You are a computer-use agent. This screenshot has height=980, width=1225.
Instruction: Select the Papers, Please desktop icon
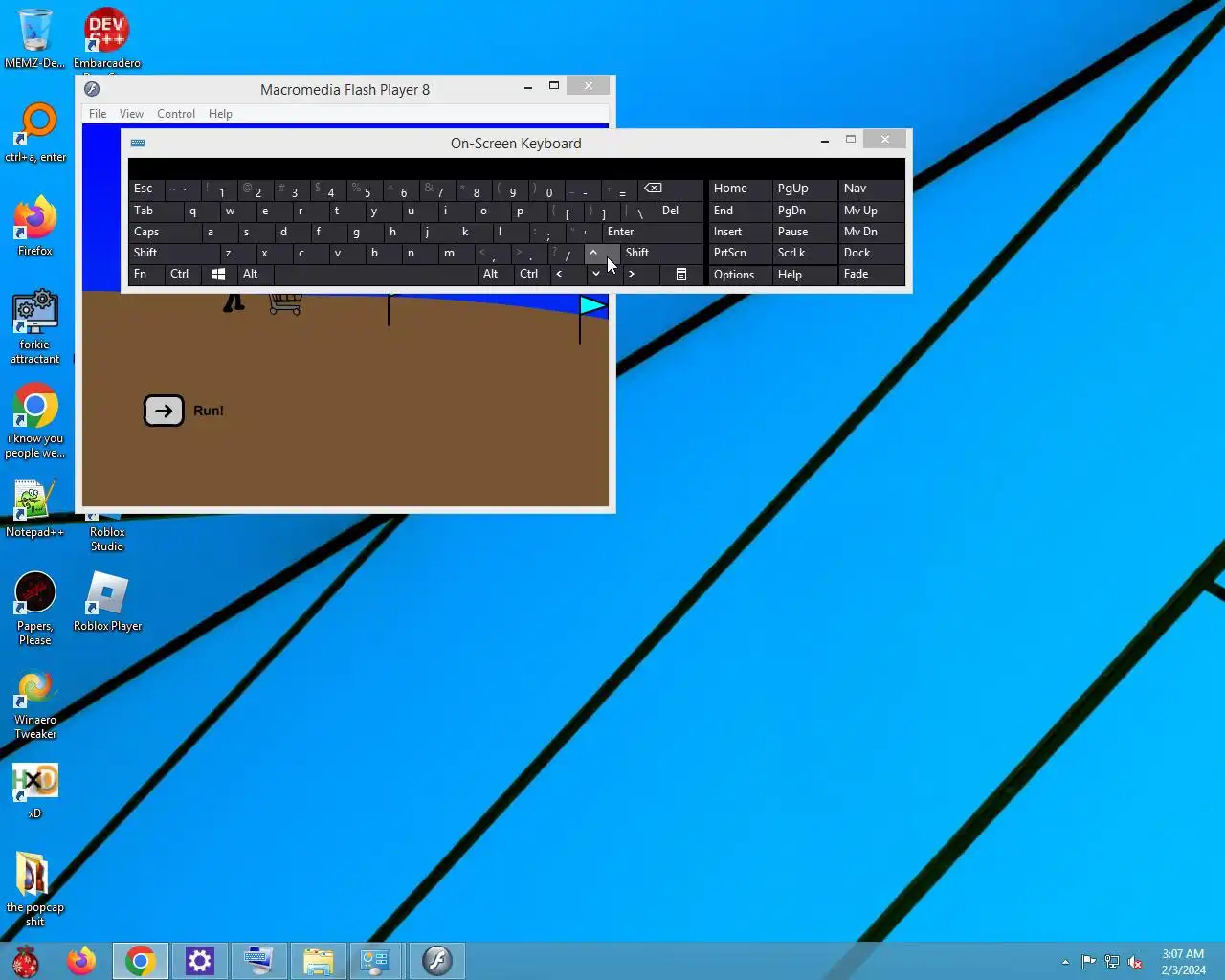pos(35,608)
